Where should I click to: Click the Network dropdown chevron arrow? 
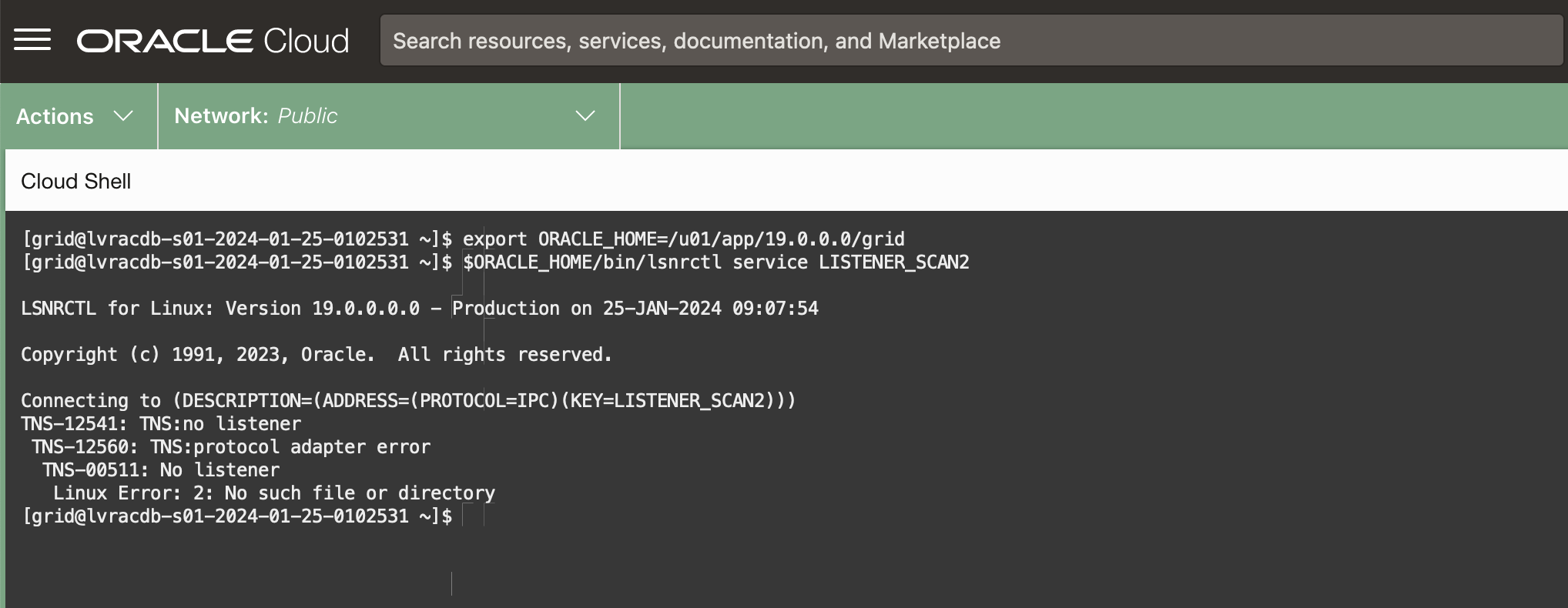click(x=585, y=116)
